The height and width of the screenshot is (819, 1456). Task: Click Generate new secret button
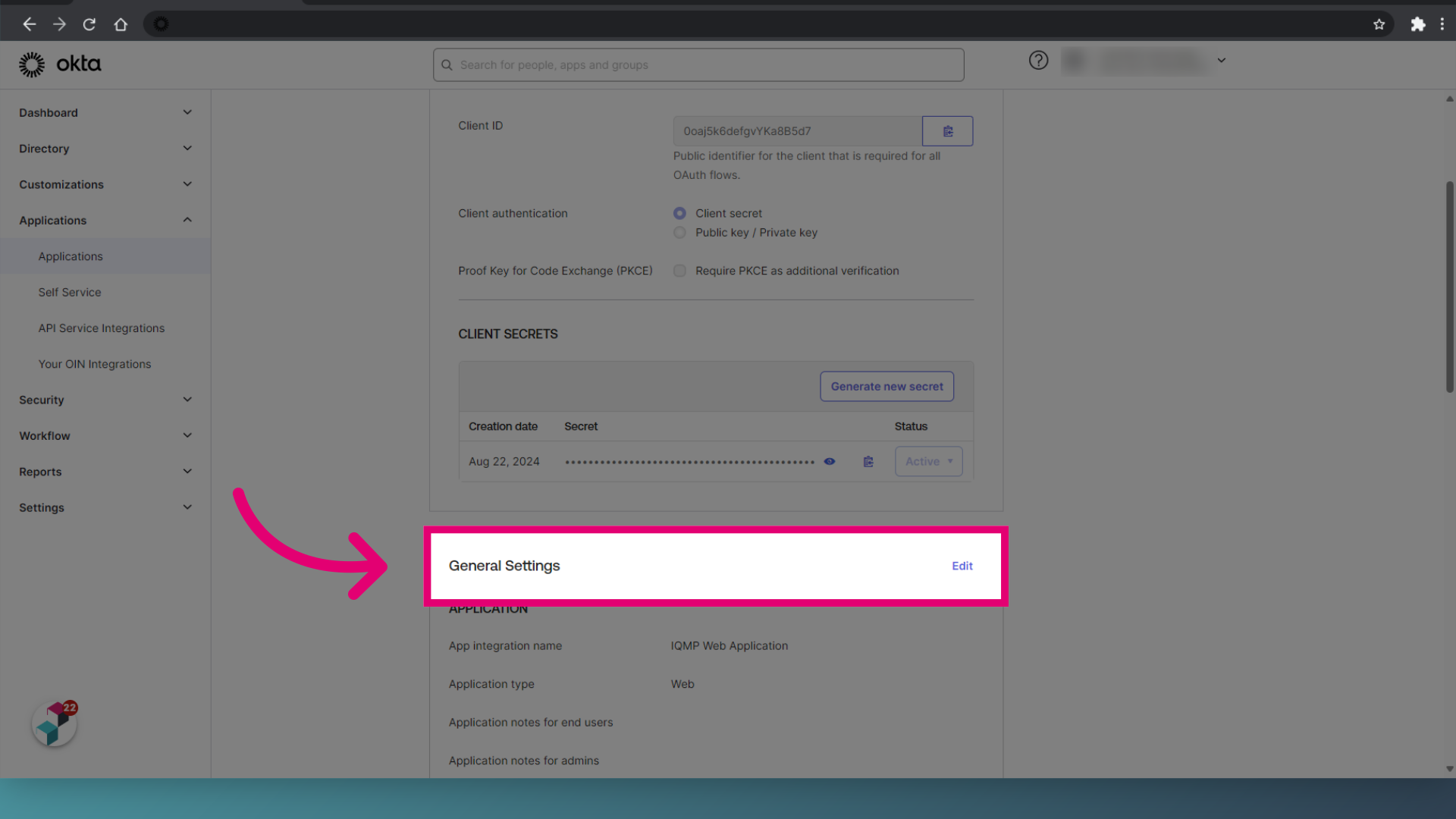click(x=886, y=387)
